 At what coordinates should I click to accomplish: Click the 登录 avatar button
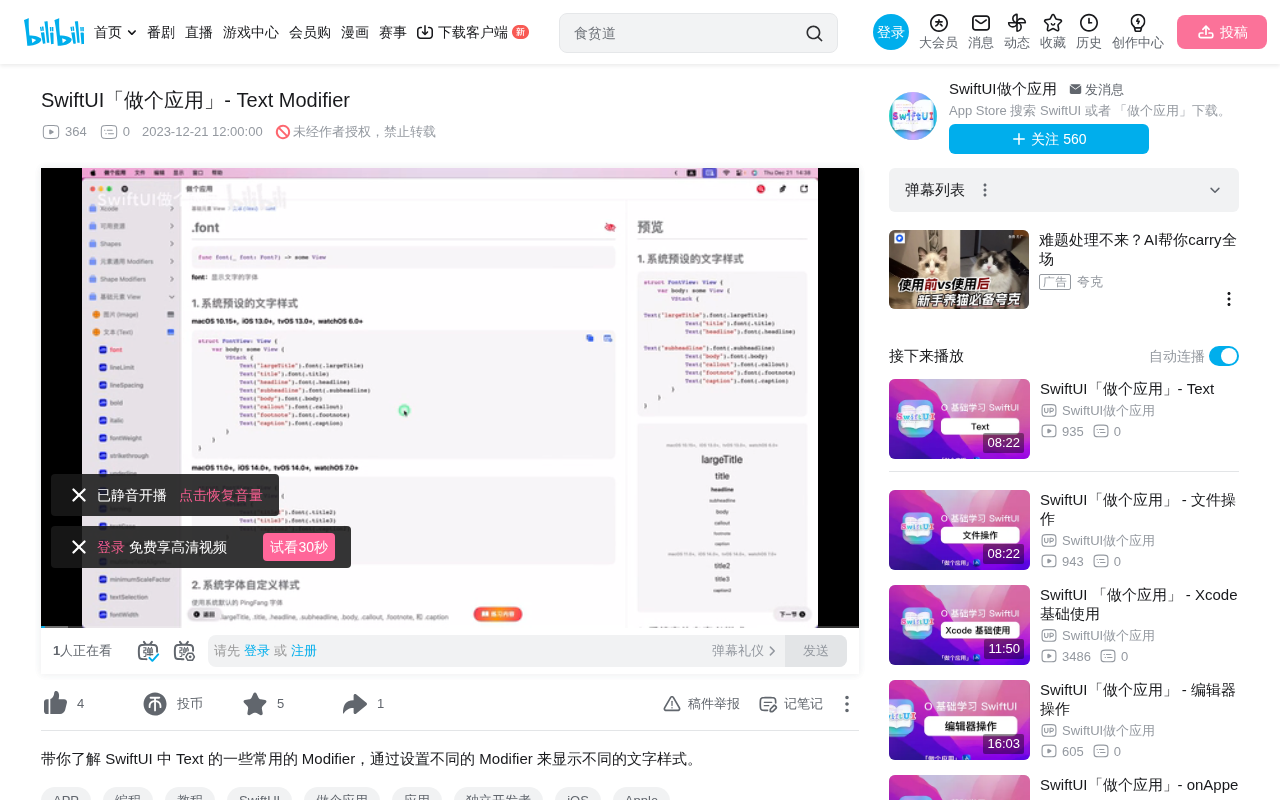(891, 32)
